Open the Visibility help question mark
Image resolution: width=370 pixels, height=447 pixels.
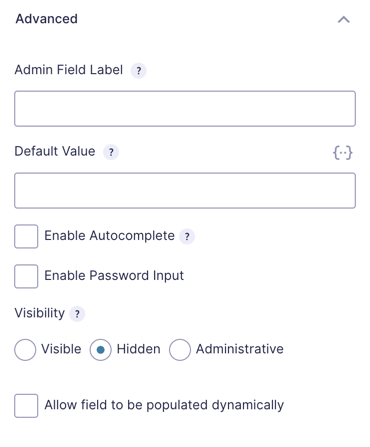(x=77, y=314)
